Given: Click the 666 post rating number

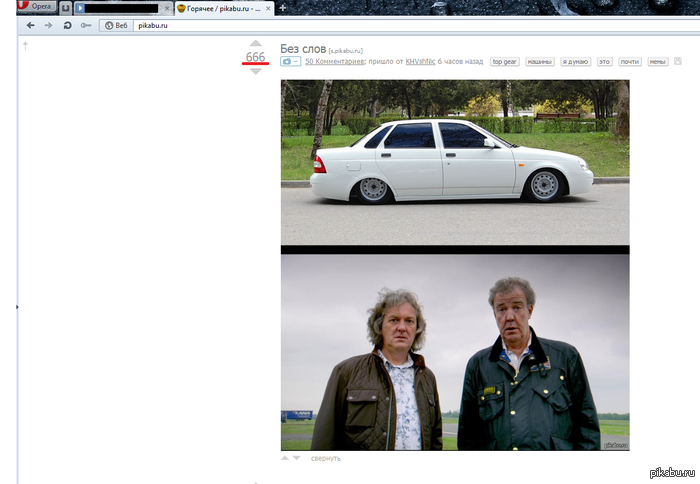Looking at the screenshot, I should coord(255,57).
